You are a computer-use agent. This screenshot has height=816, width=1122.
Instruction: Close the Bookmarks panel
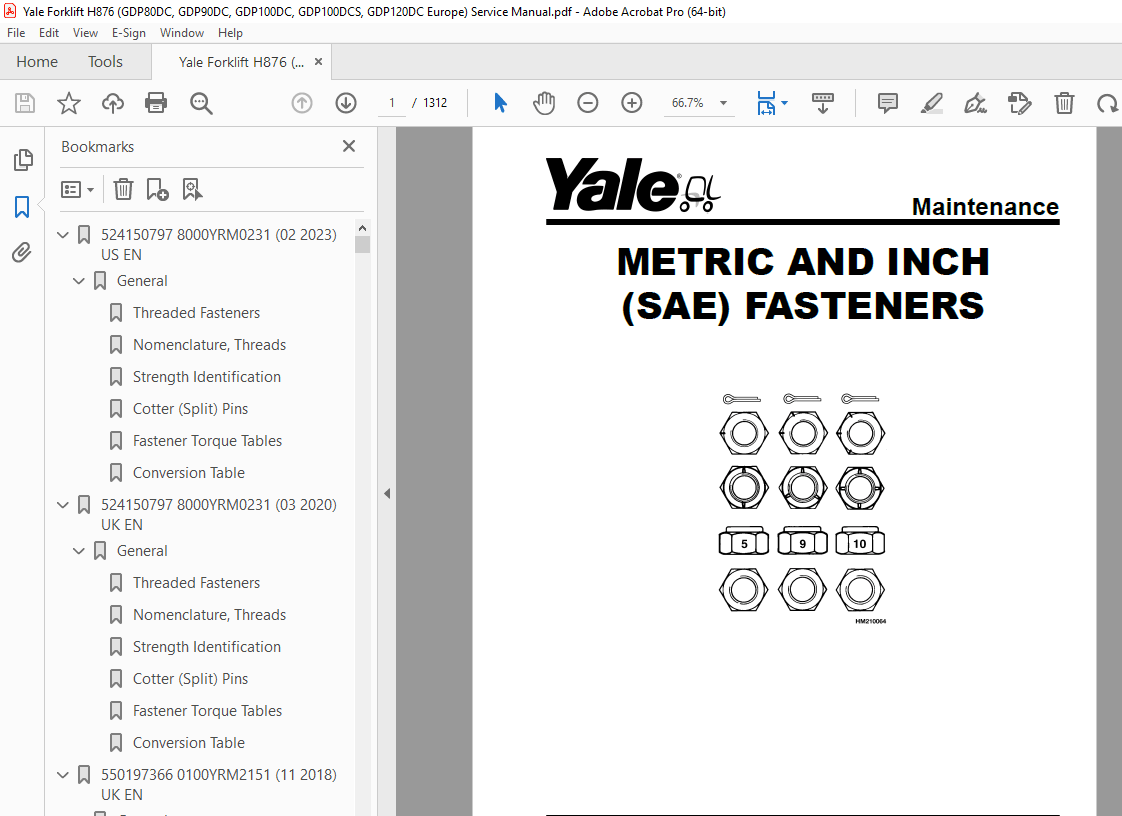(x=348, y=146)
